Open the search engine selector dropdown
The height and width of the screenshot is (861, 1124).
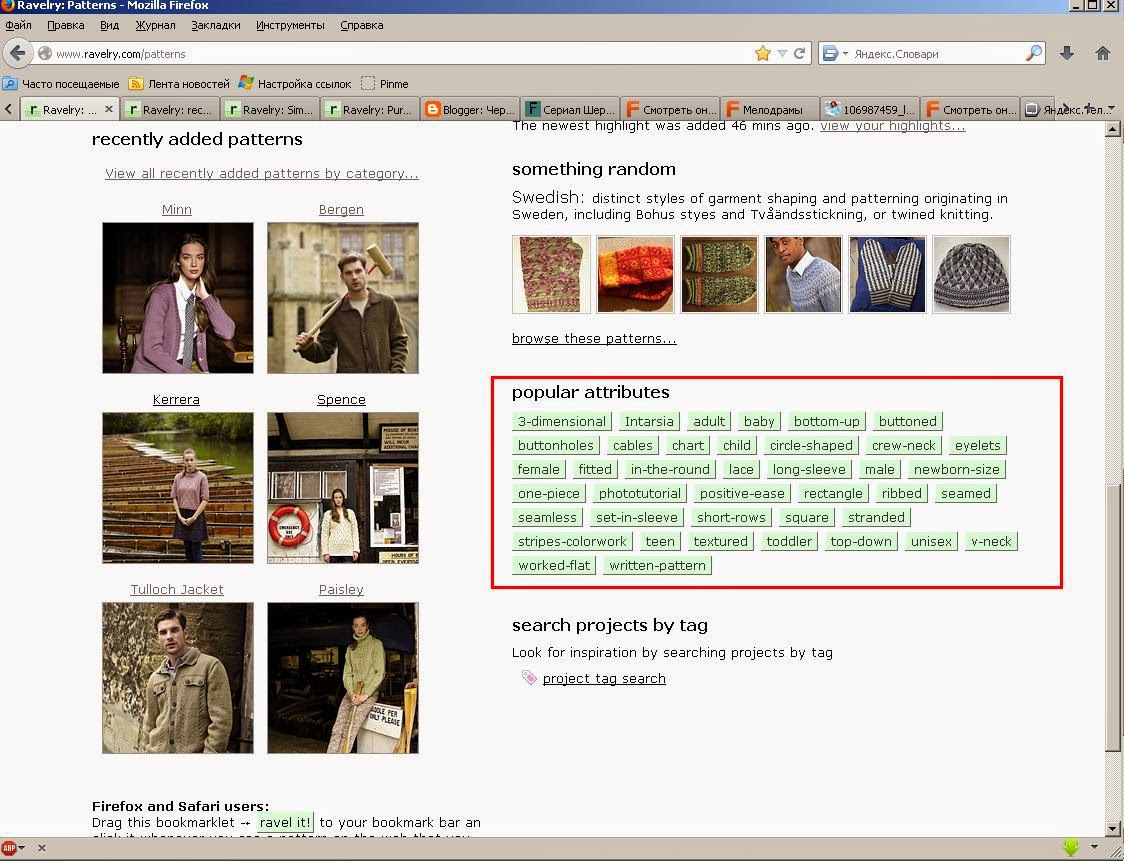coord(835,54)
